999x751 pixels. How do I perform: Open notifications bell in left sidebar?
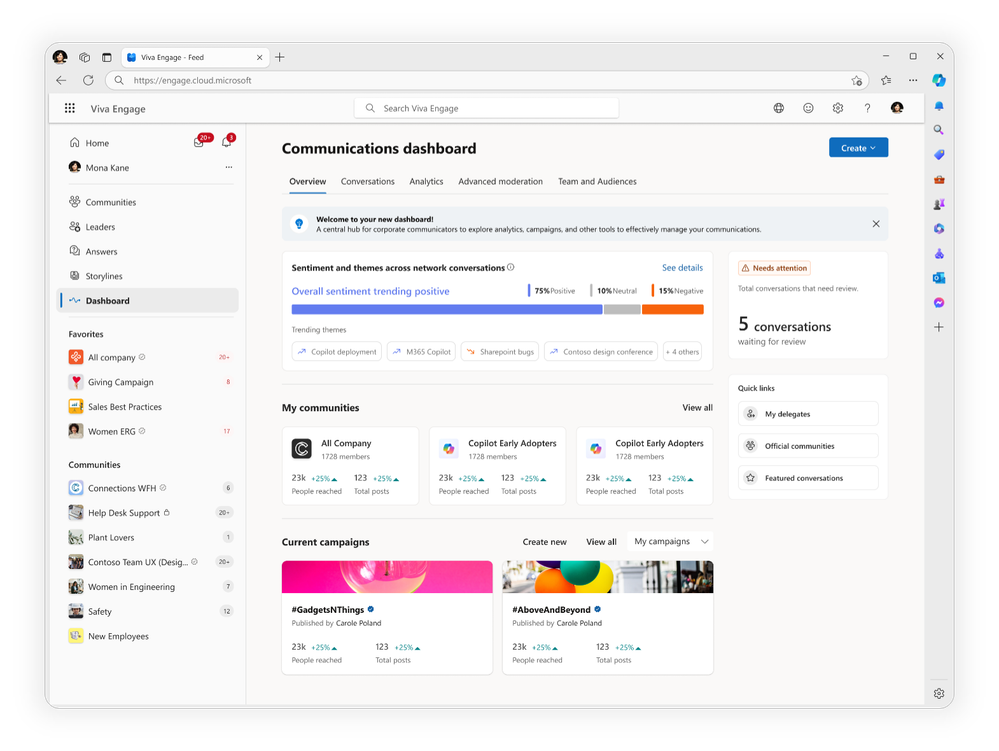coord(227,141)
